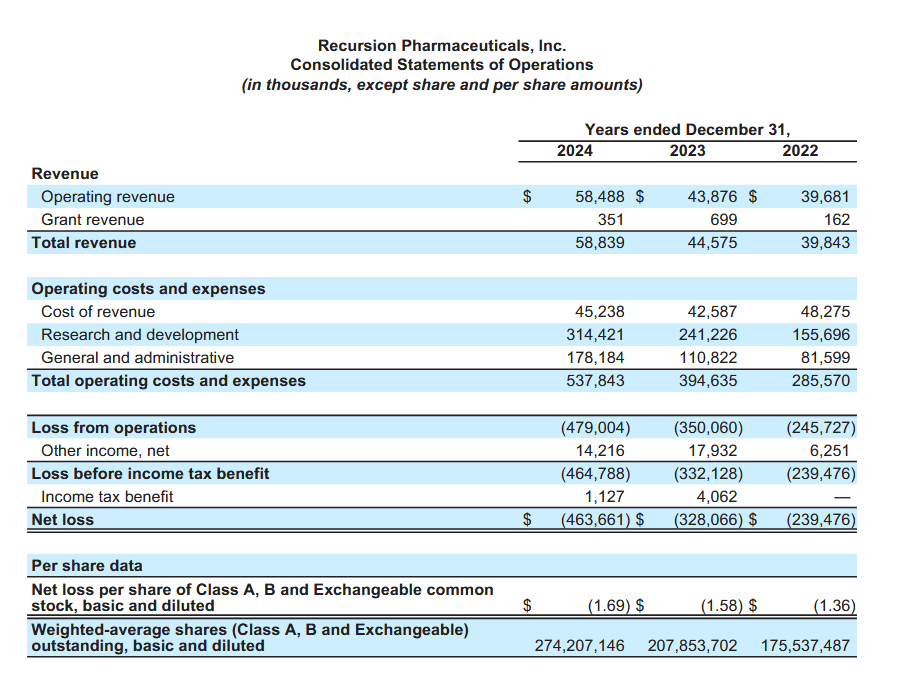Select the 2023 Other income value 17,932
This screenshot has height=688, width=909.
tap(713, 451)
